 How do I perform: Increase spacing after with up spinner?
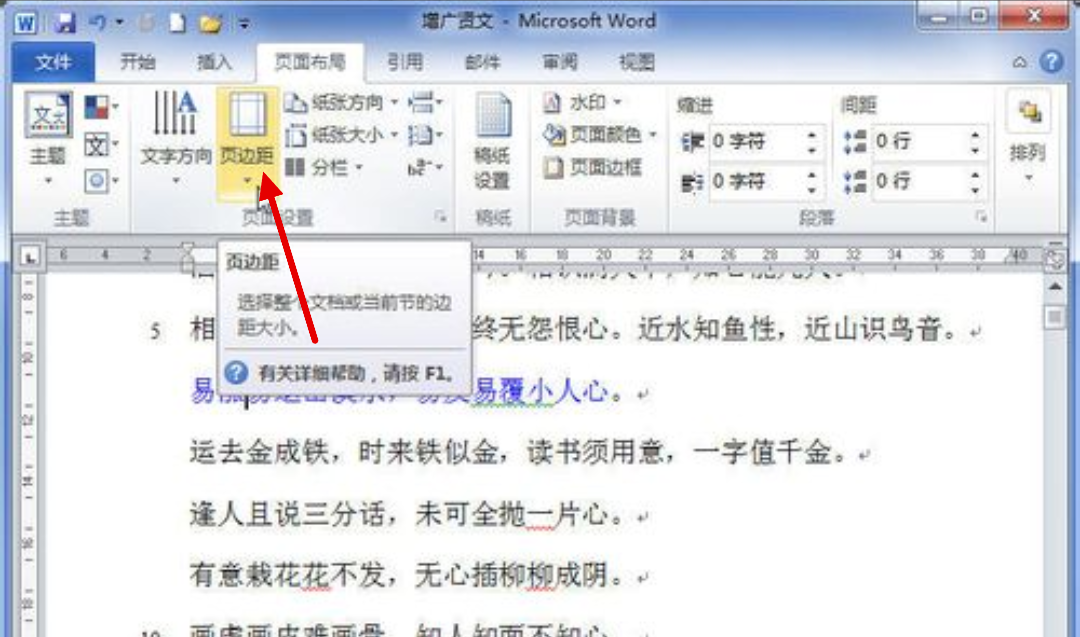tap(975, 174)
